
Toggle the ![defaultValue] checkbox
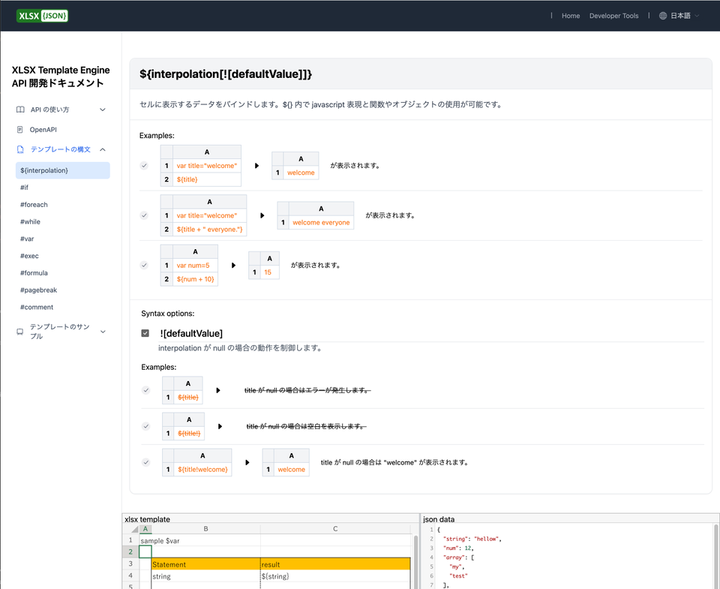click(145, 333)
